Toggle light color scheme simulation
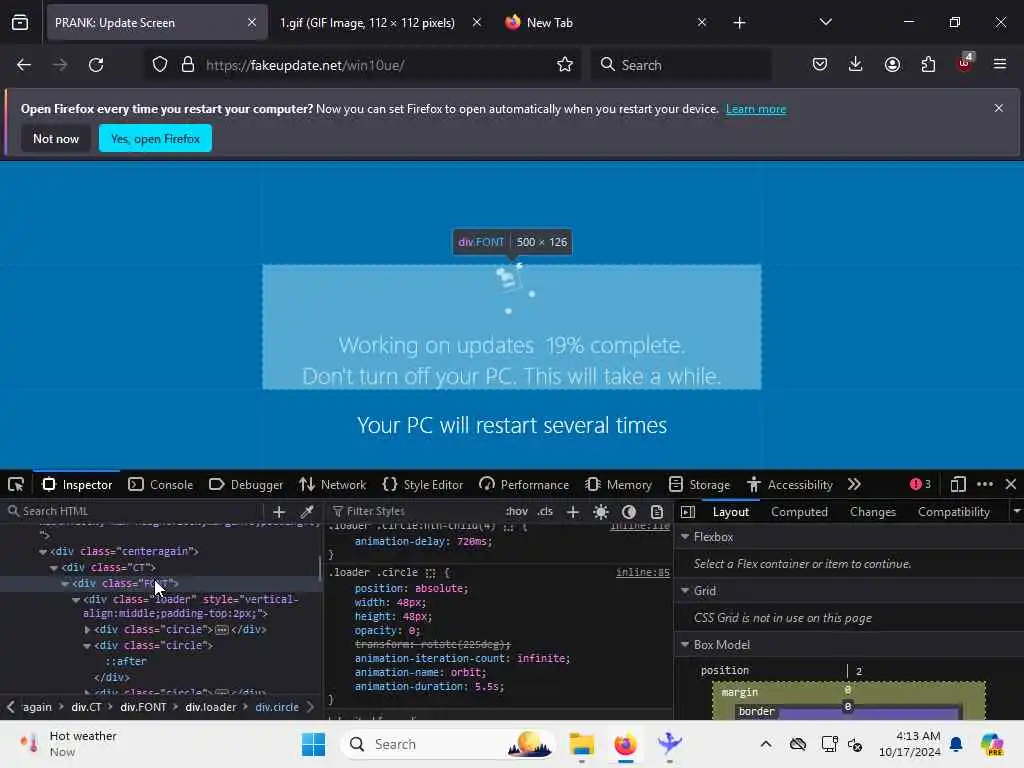 pyautogui.click(x=601, y=512)
